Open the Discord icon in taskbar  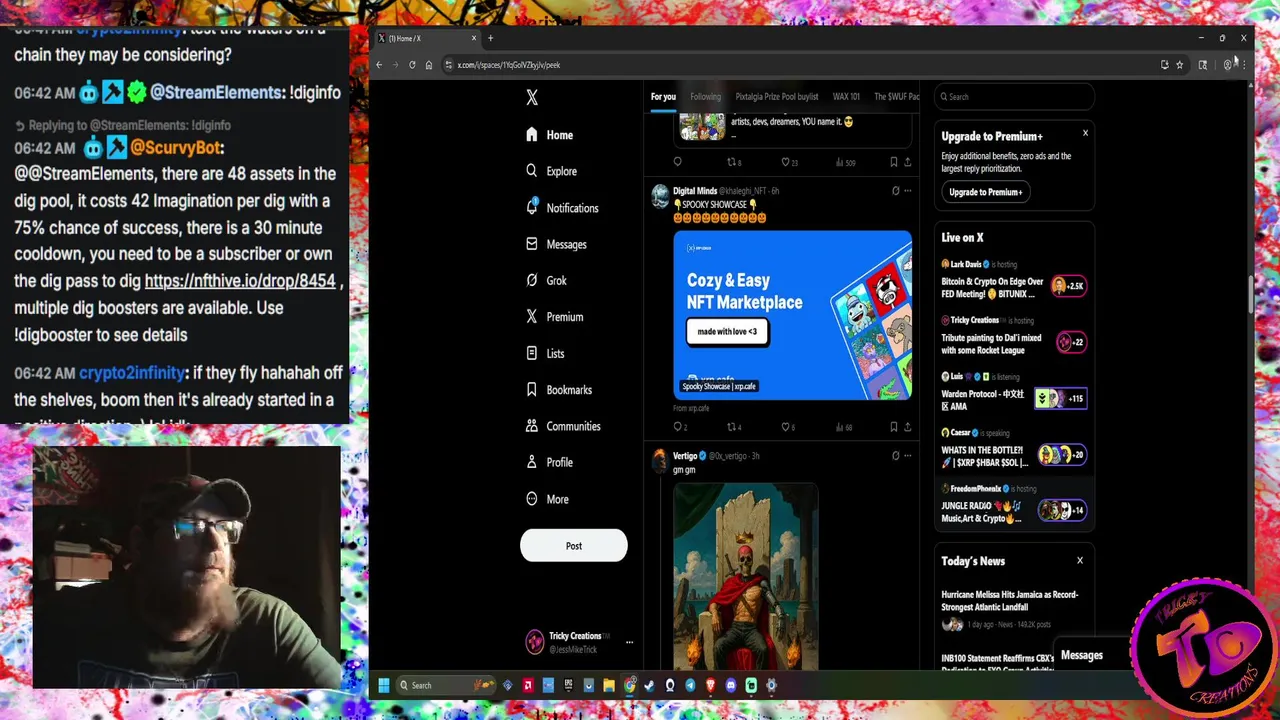[x=731, y=685]
